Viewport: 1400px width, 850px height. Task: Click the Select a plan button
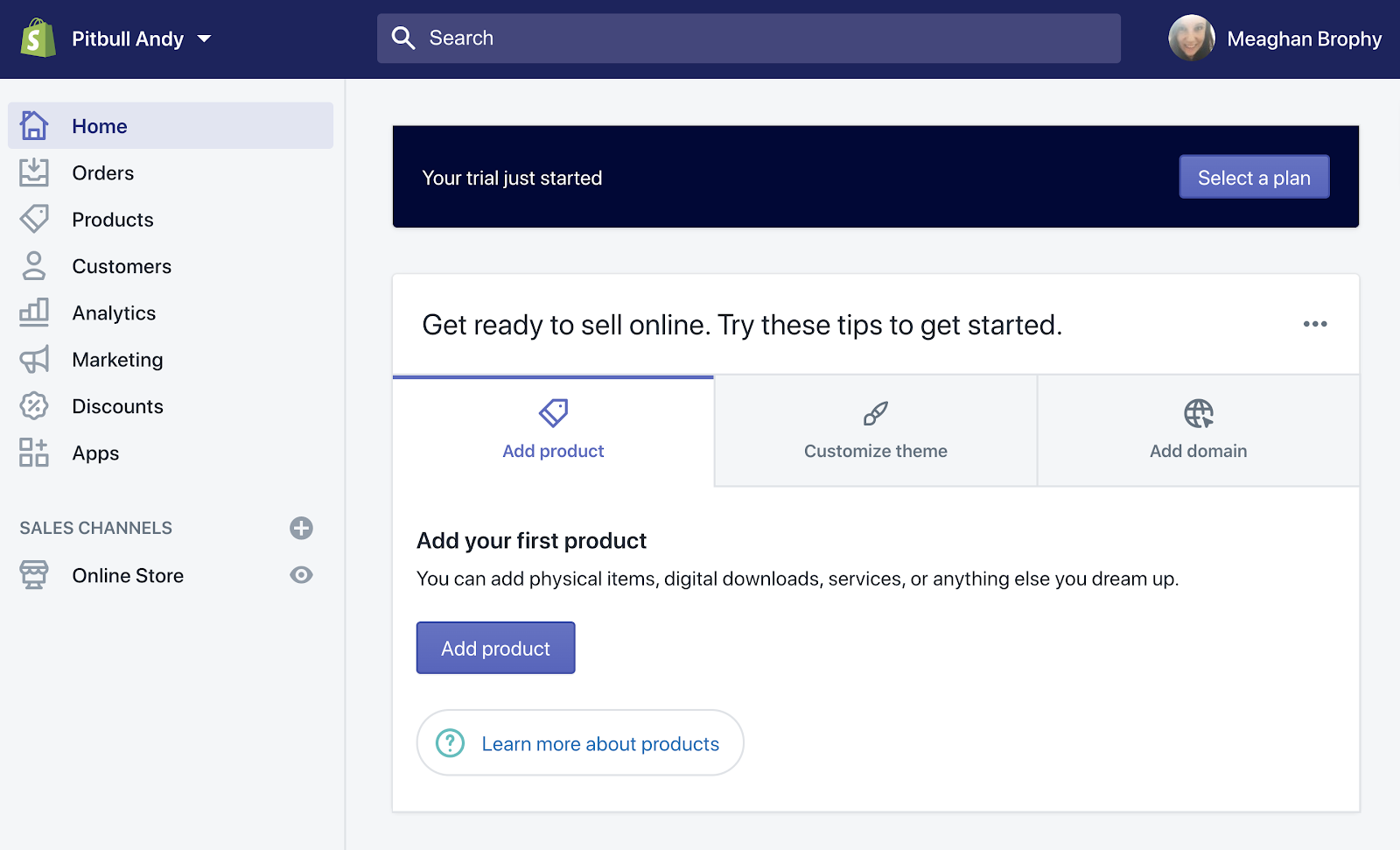[1254, 176]
